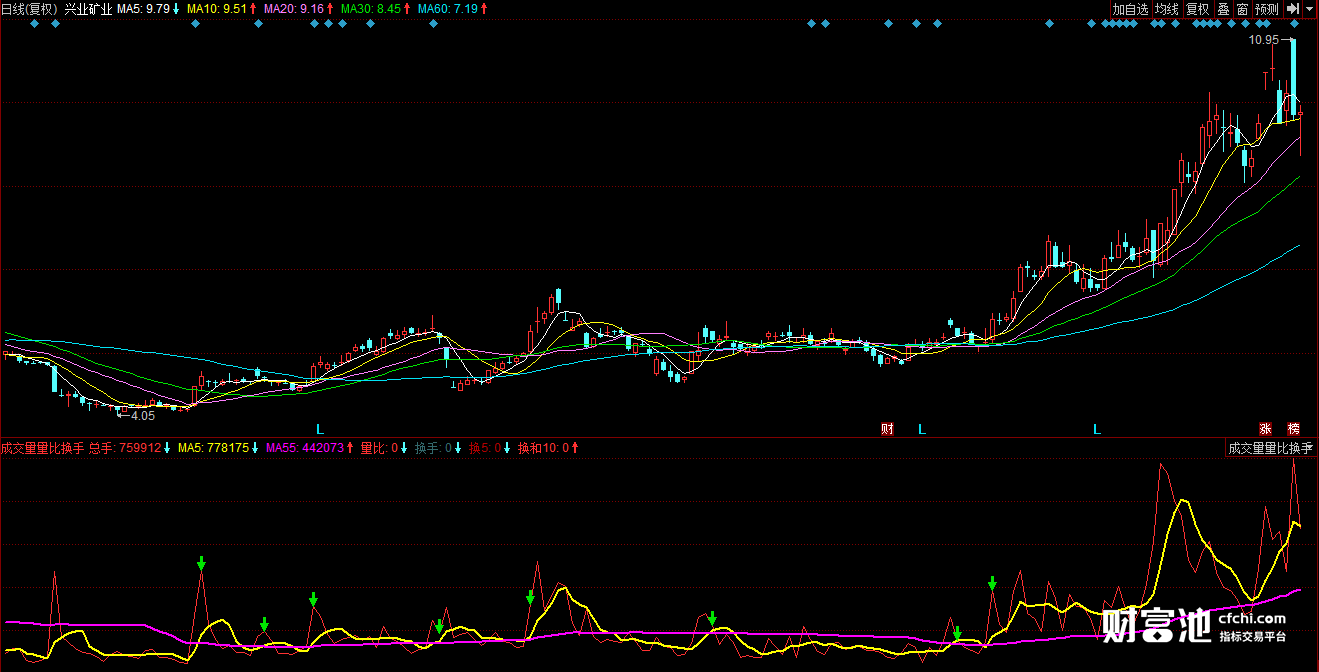This screenshot has width=1319, height=672.
Task: Click the 加自选 add-to-watchlist button
Action: coord(1130,9)
